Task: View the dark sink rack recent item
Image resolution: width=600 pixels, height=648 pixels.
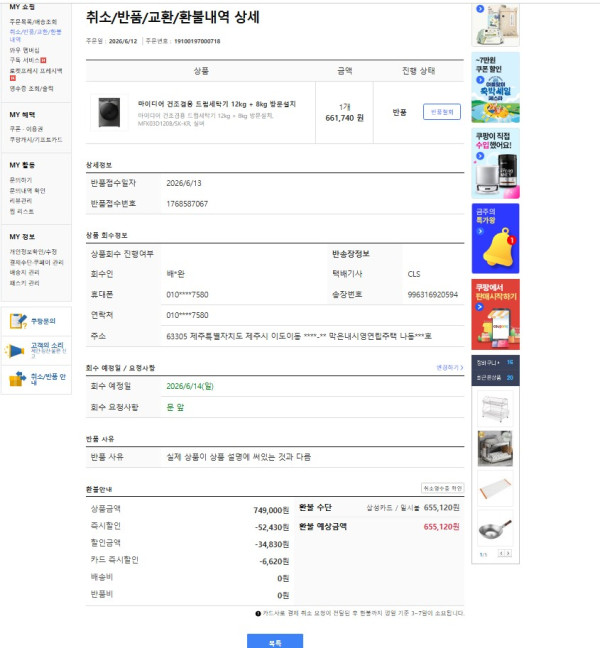Action: click(x=495, y=448)
